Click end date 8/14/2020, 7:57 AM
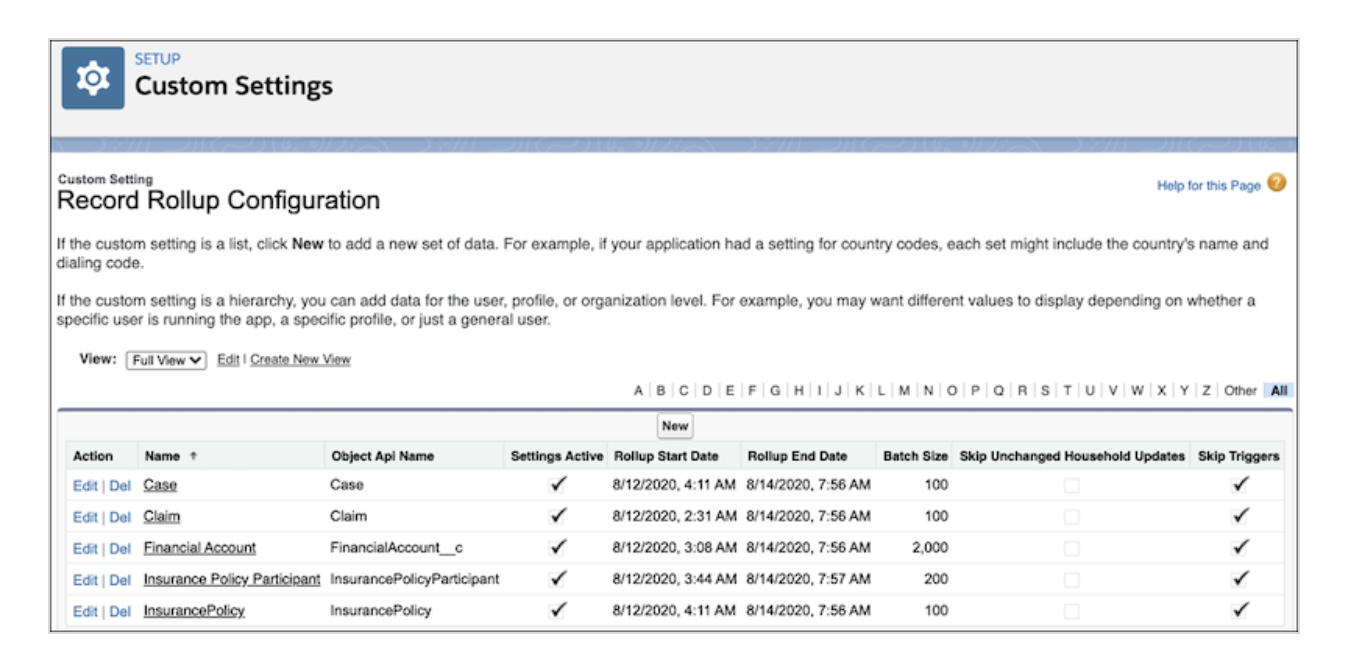The width and height of the screenshot is (1346, 672). 808,578
